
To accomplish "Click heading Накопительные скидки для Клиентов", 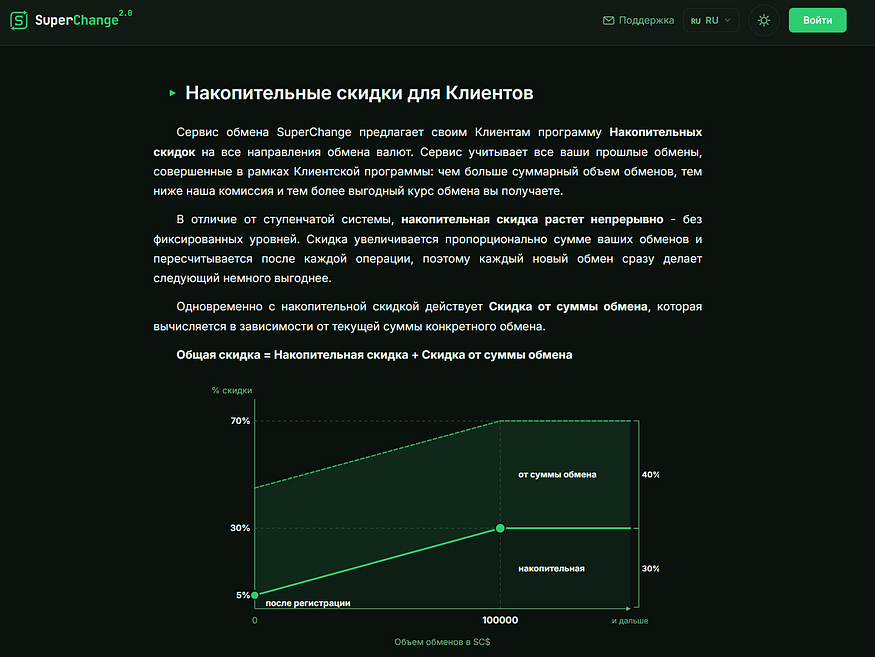I will point(359,93).
